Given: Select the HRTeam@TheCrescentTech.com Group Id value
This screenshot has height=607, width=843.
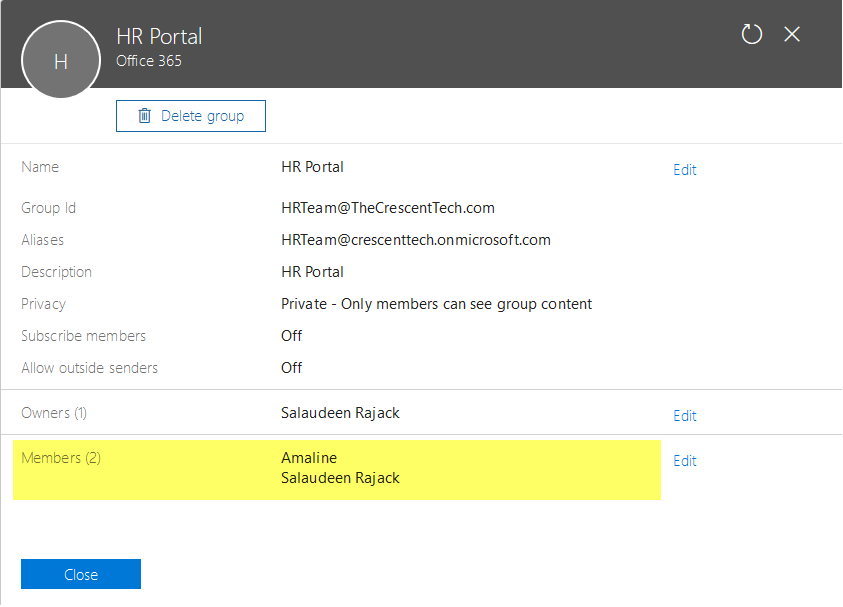Looking at the screenshot, I should point(388,208).
